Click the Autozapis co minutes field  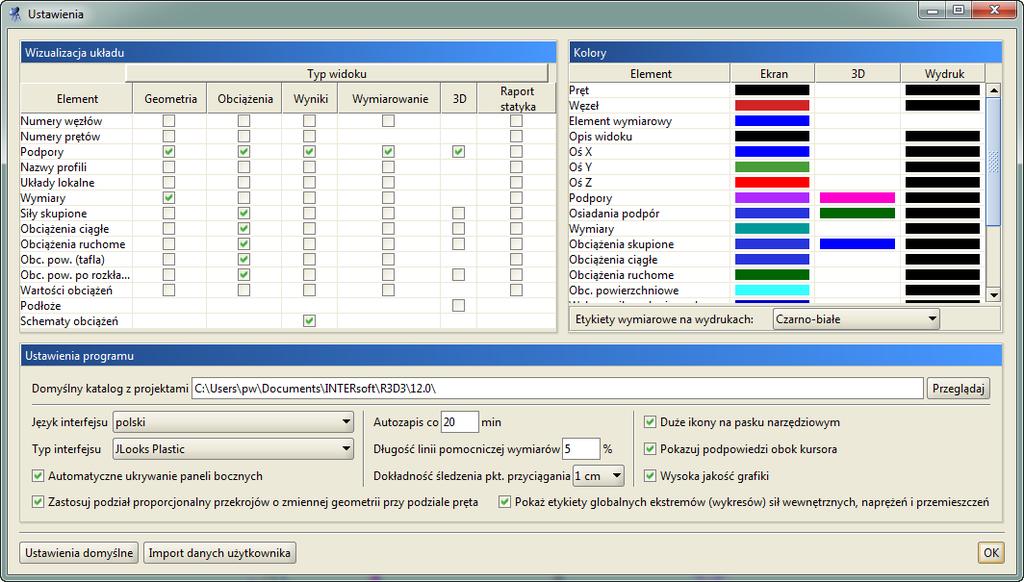pyautogui.click(x=460, y=422)
